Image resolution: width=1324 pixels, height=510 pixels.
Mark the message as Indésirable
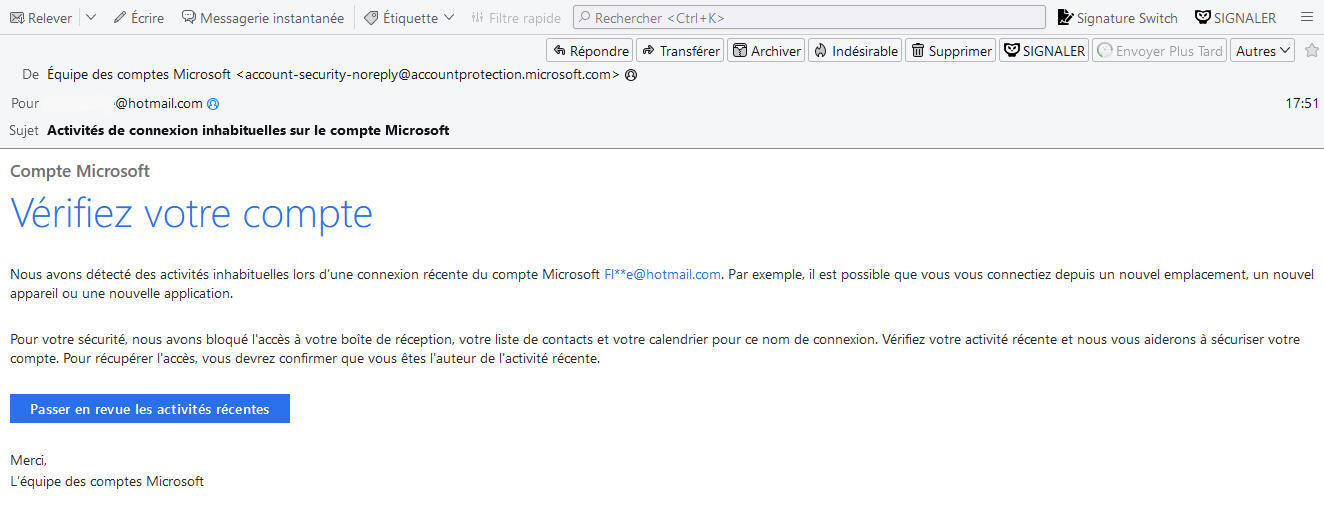855,51
